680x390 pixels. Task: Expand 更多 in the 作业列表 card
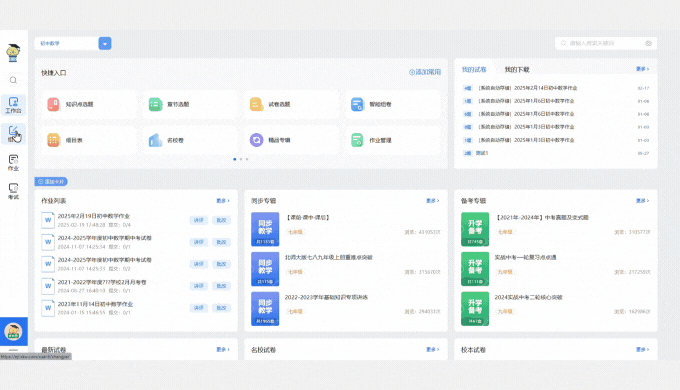tap(223, 201)
